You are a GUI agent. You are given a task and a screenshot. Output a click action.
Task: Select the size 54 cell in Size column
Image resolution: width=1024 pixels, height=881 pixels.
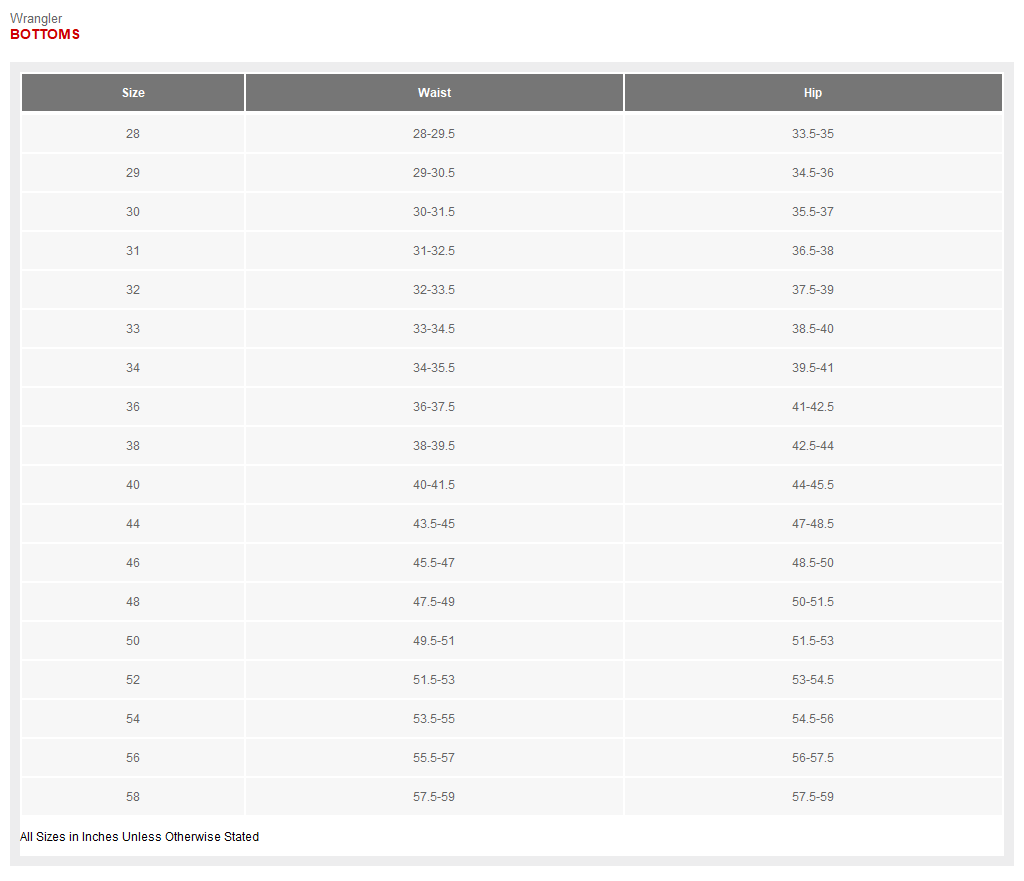(133, 719)
